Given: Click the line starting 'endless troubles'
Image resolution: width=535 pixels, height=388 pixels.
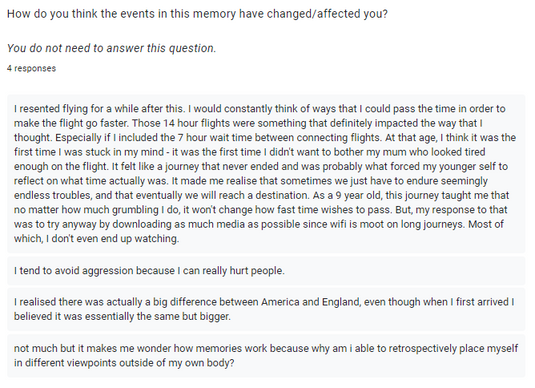Looking at the screenshot, I should click(261, 196).
